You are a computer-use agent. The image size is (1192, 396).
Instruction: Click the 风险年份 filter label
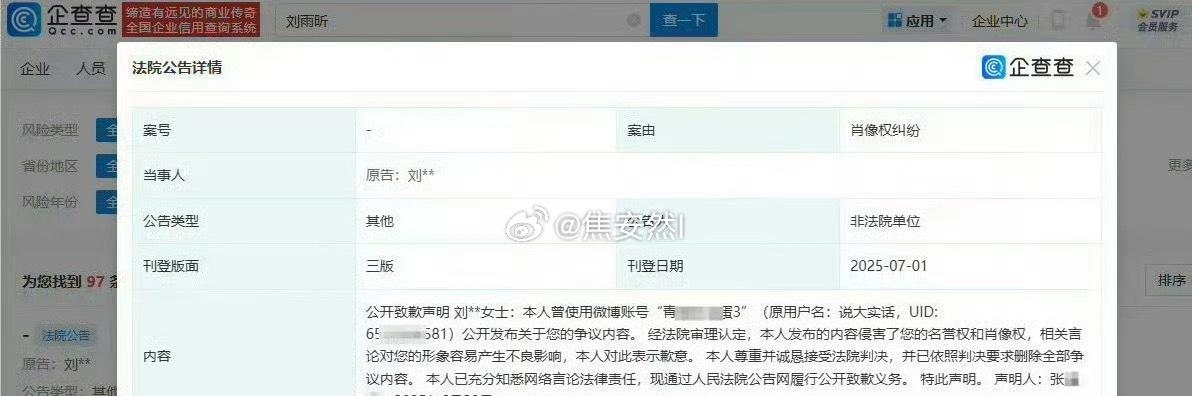coord(49,202)
